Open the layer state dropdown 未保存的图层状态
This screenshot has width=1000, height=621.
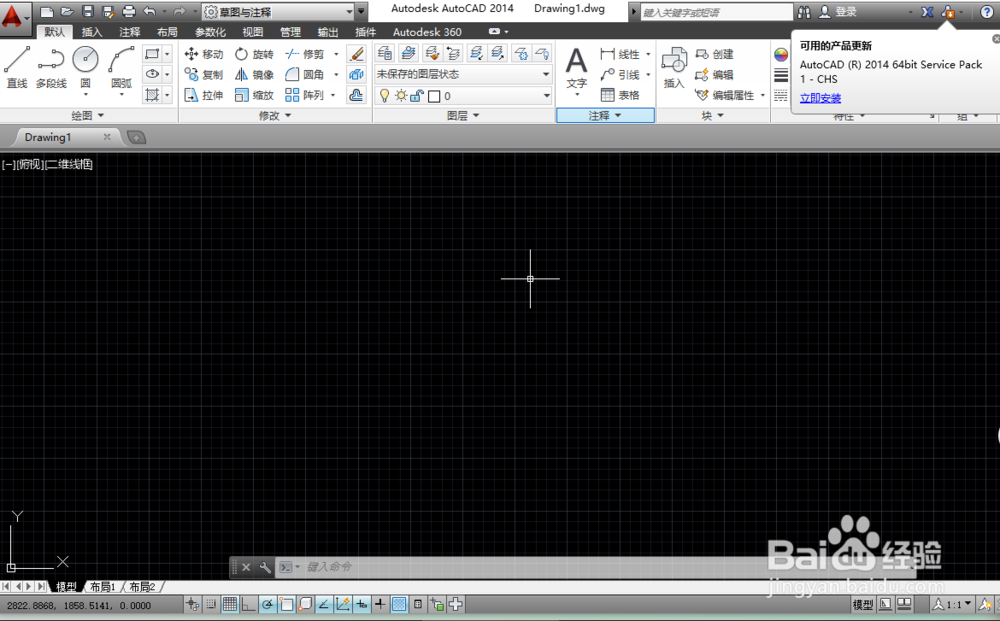(463, 75)
